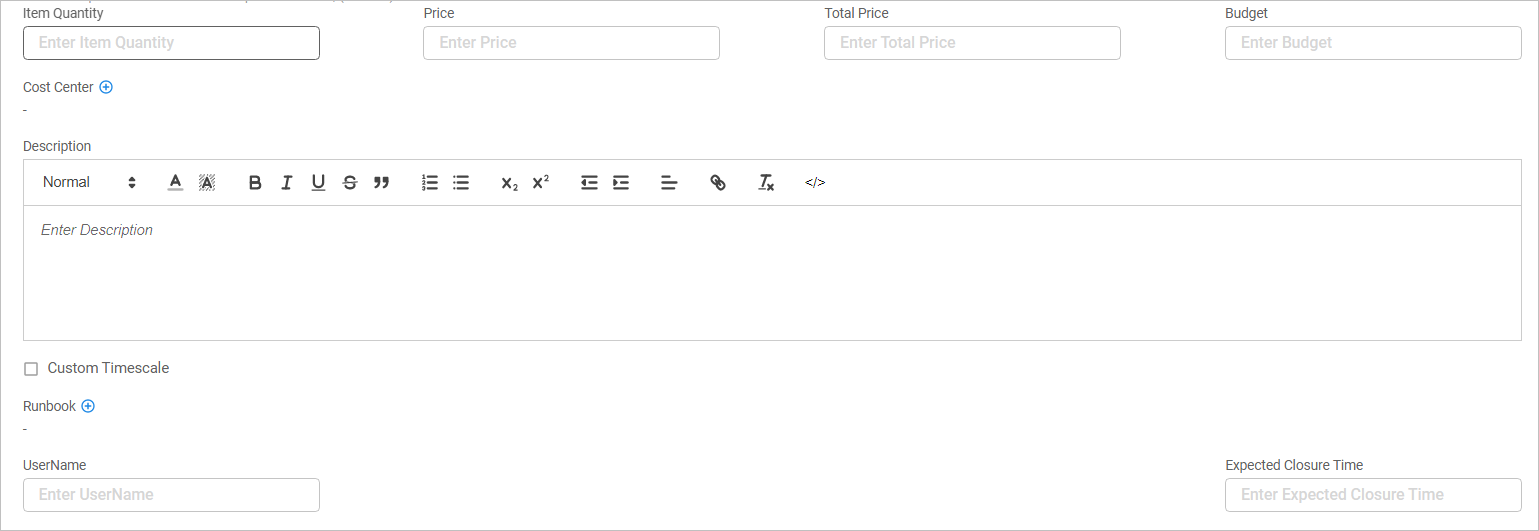Viewport: 1539px width, 531px height.
Task: Open the text alignment dropdown
Action: tap(669, 183)
